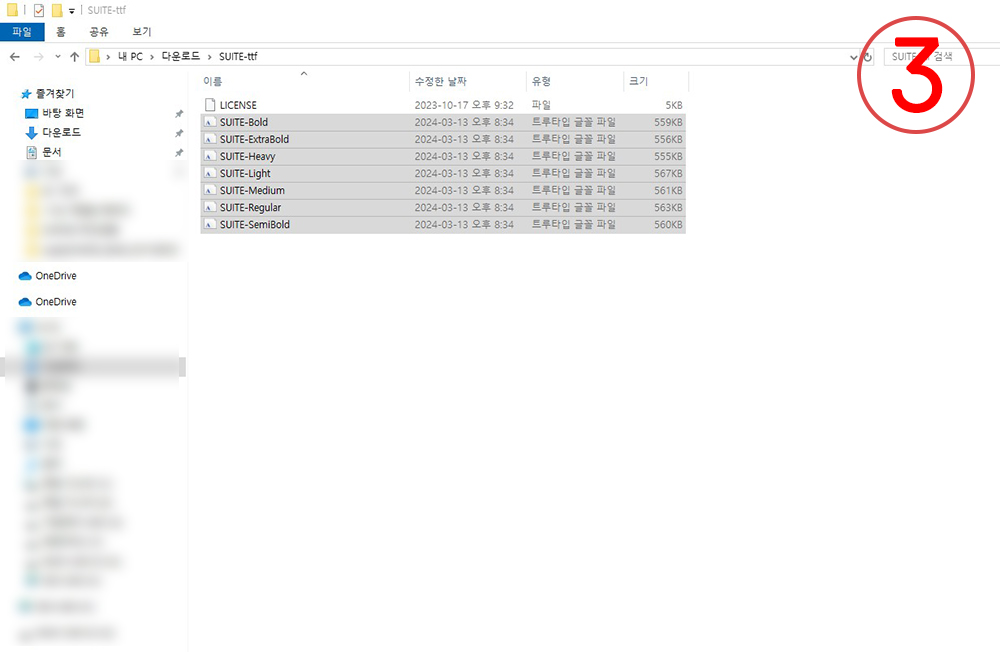Select SUITE-Light font file icon
This screenshot has height=652, width=1000.
(x=210, y=174)
